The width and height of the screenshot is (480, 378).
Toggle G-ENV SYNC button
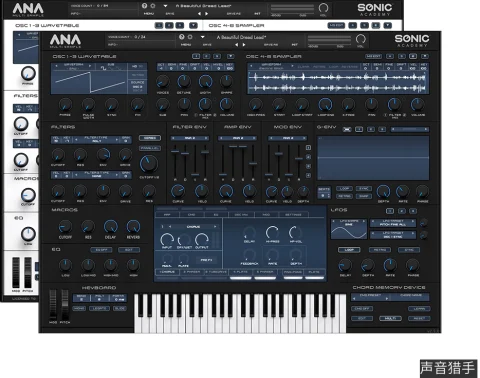point(364,189)
